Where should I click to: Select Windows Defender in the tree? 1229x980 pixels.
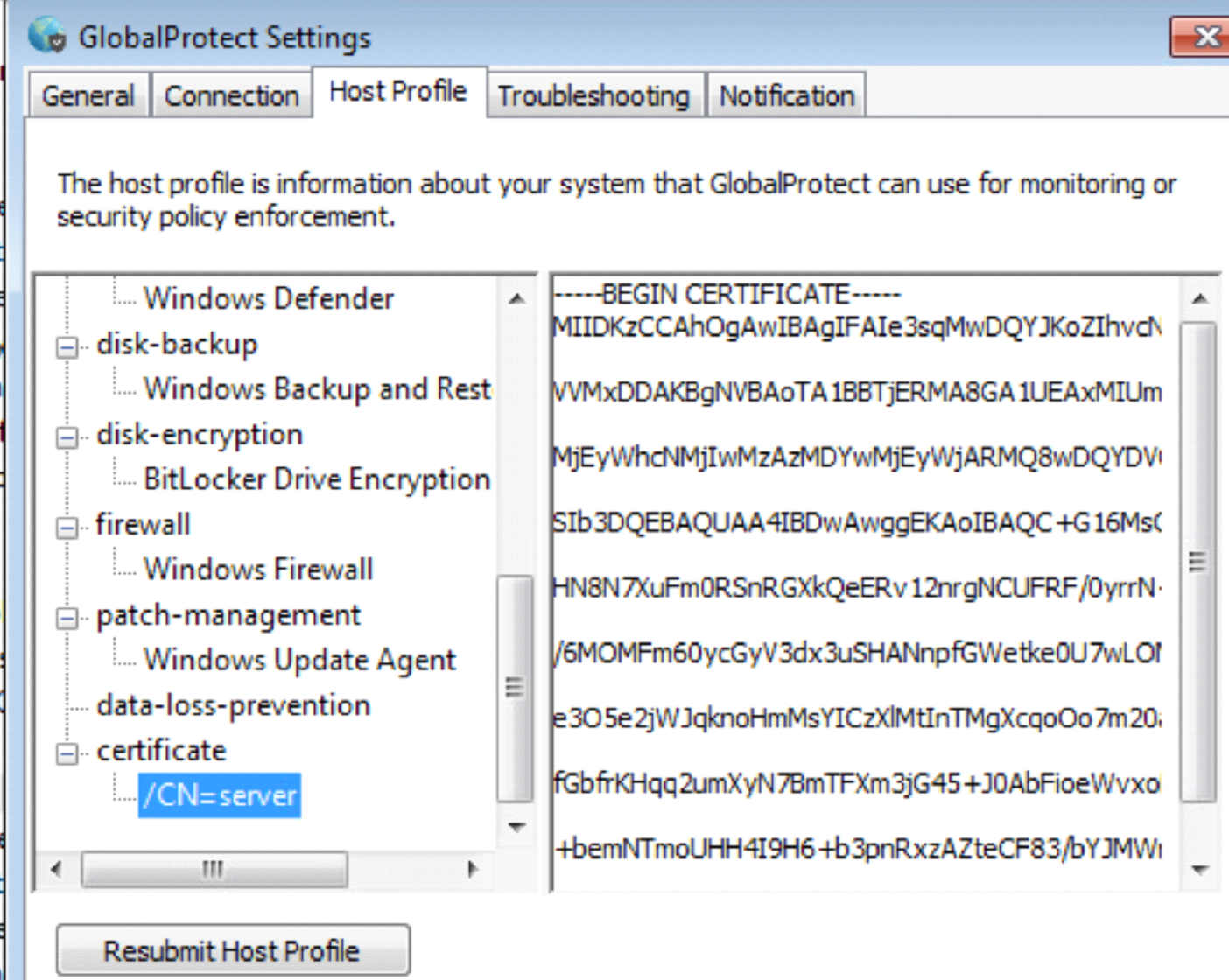[x=268, y=298]
